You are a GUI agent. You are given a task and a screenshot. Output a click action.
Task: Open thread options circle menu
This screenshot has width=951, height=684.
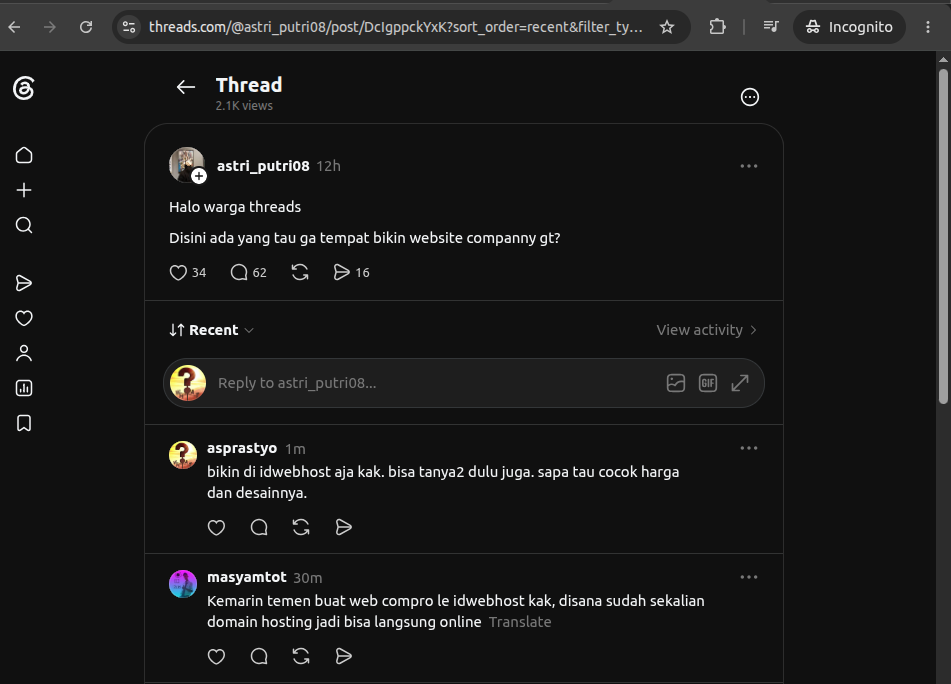750,97
